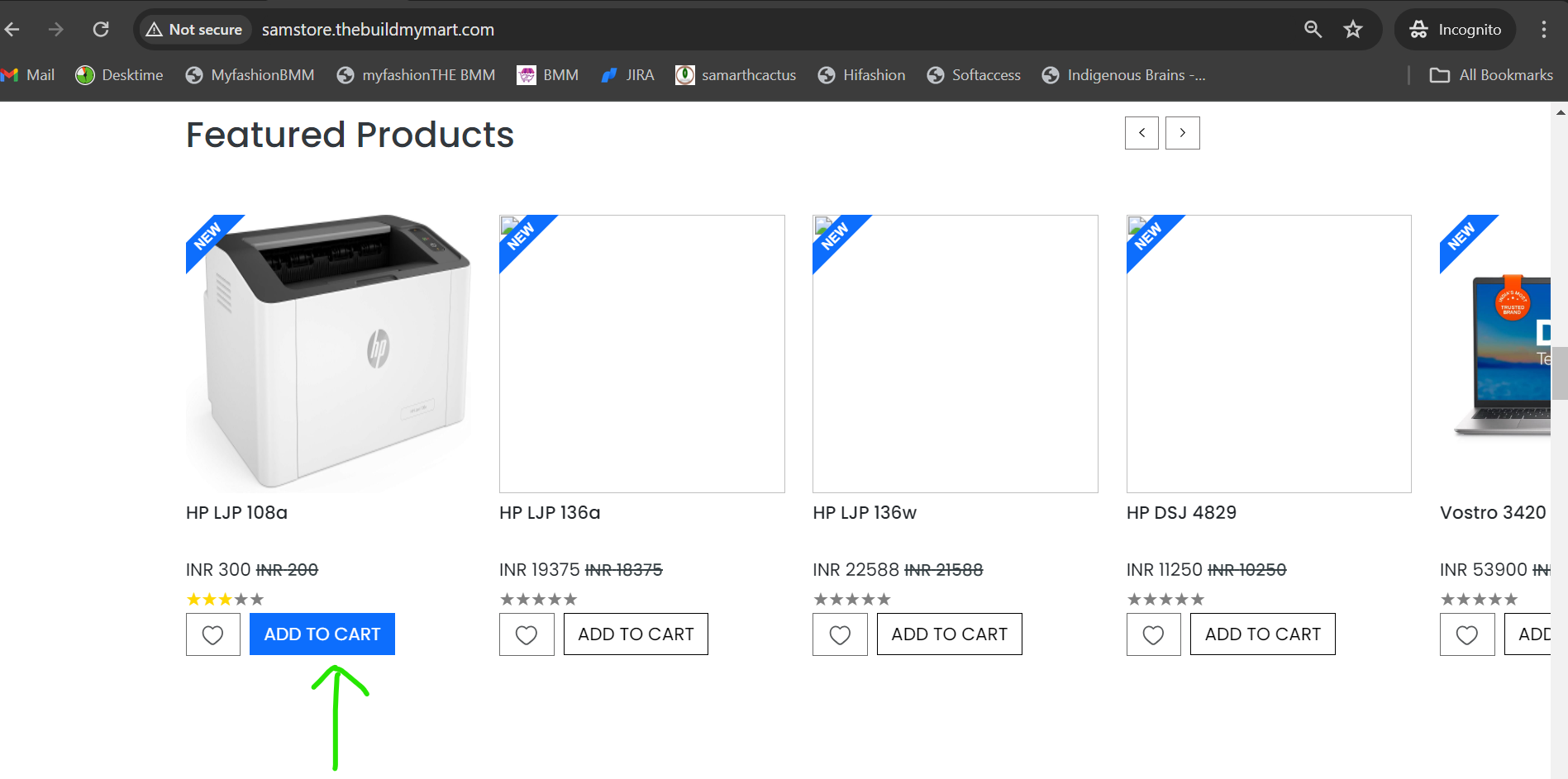
Task: Click the HP DSJ 4829 star rating
Action: point(1165,600)
